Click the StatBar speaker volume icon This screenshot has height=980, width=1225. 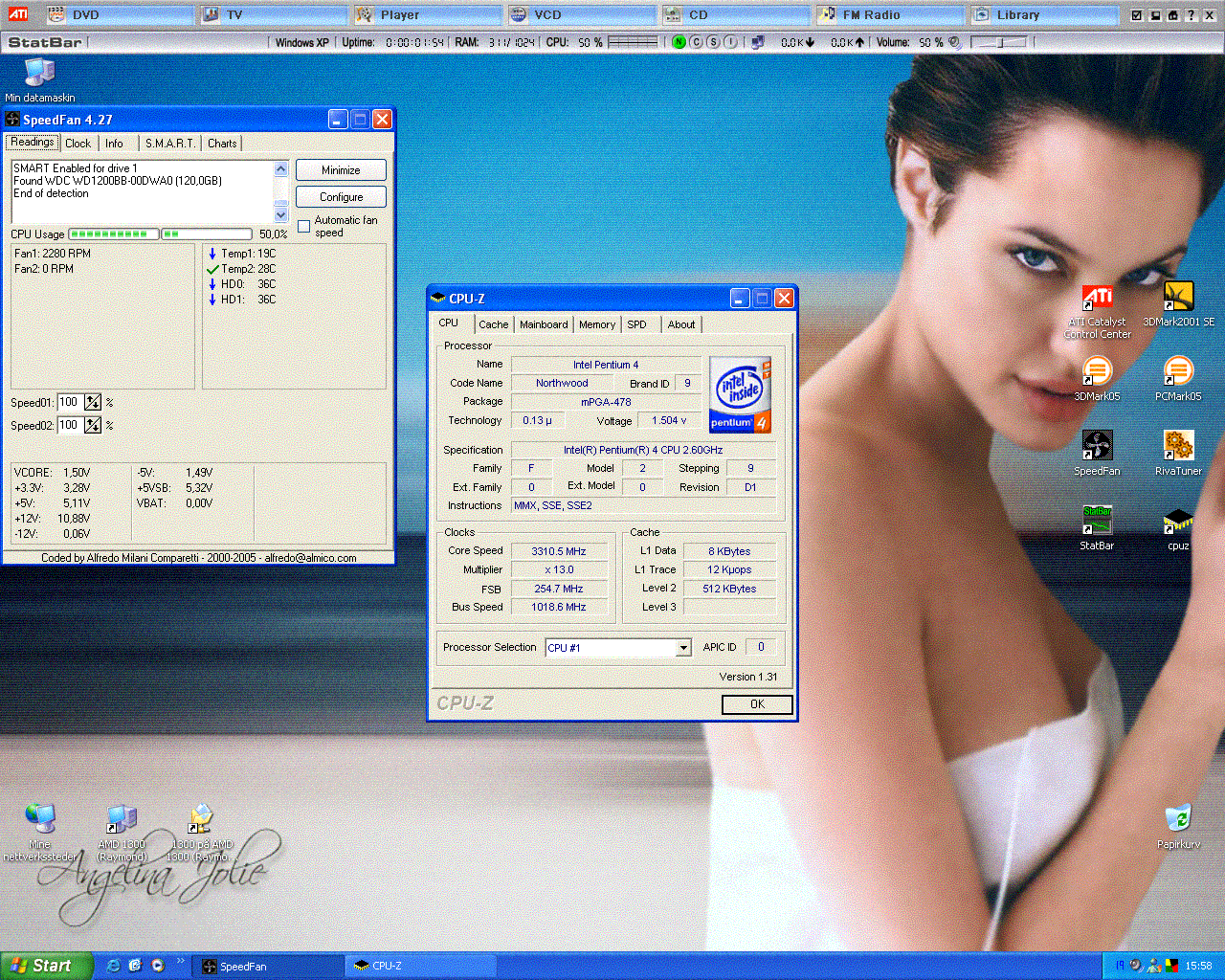point(954,42)
